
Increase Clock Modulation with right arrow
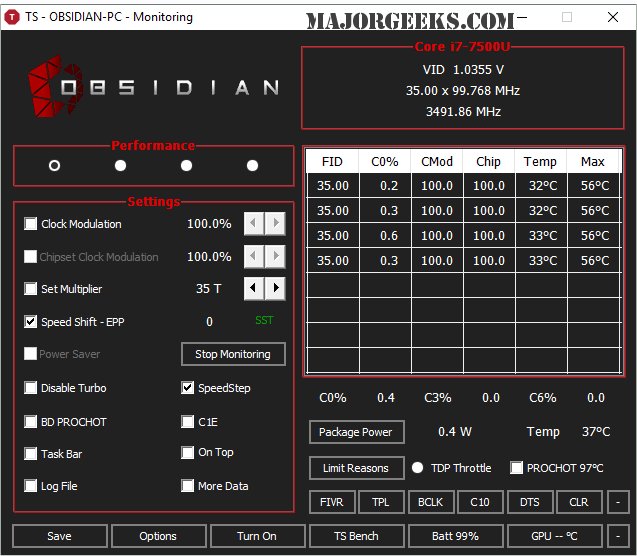point(275,223)
